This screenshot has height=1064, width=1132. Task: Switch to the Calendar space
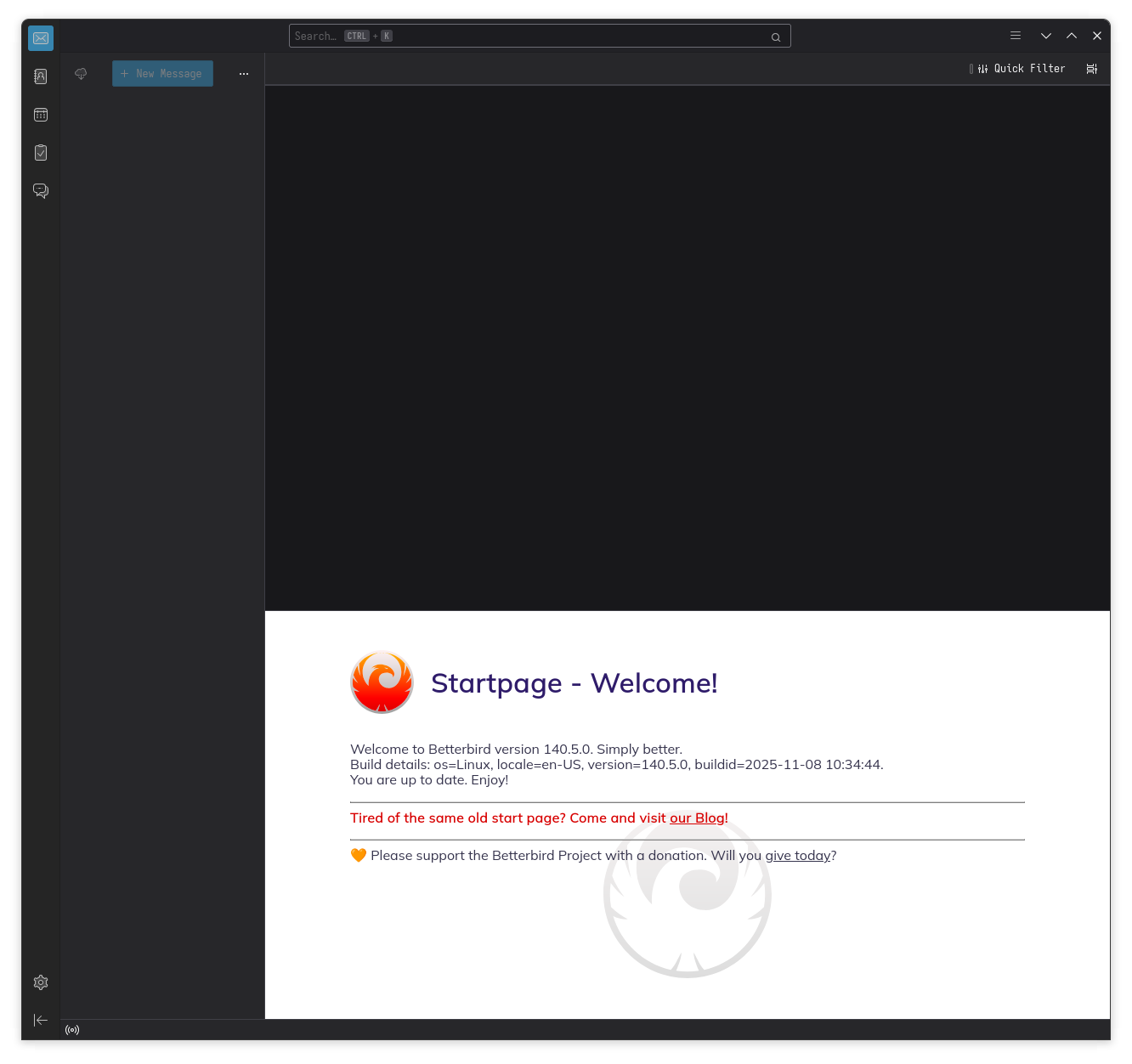pos(41,115)
